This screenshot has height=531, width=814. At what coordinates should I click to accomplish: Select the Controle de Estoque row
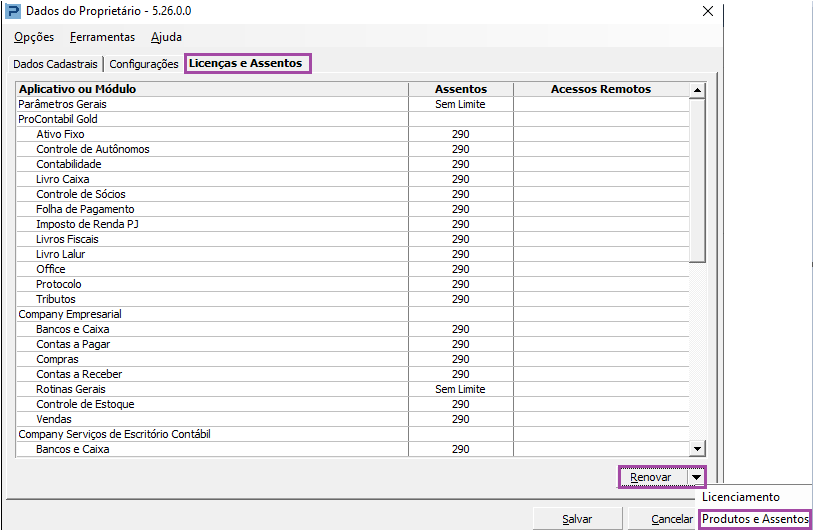coord(352,404)
